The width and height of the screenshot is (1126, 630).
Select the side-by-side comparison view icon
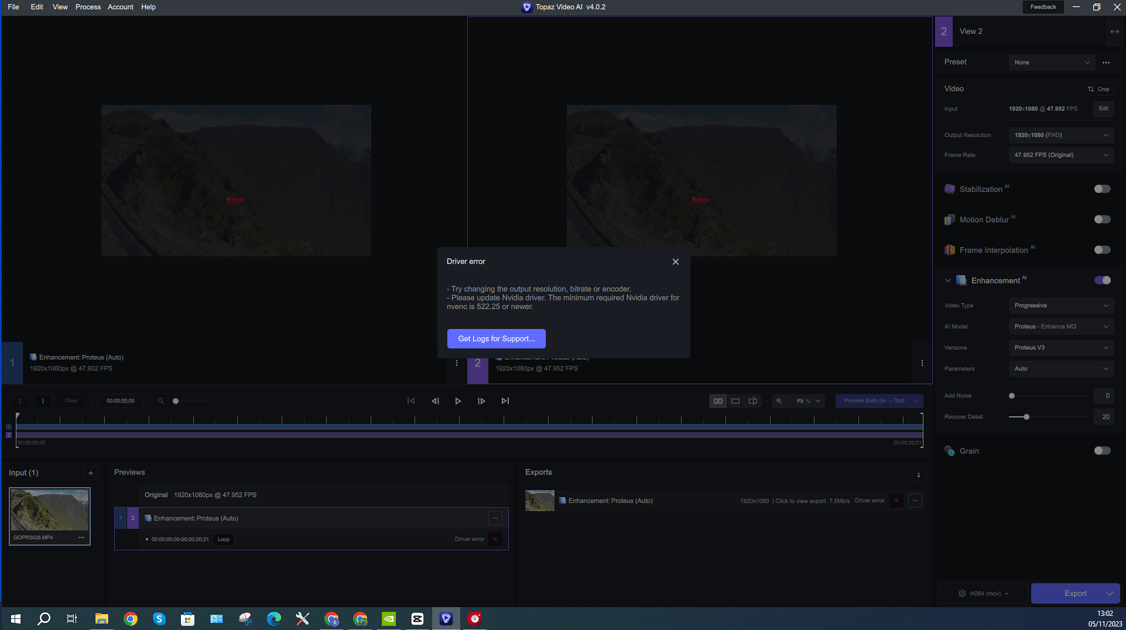(718, 400)
